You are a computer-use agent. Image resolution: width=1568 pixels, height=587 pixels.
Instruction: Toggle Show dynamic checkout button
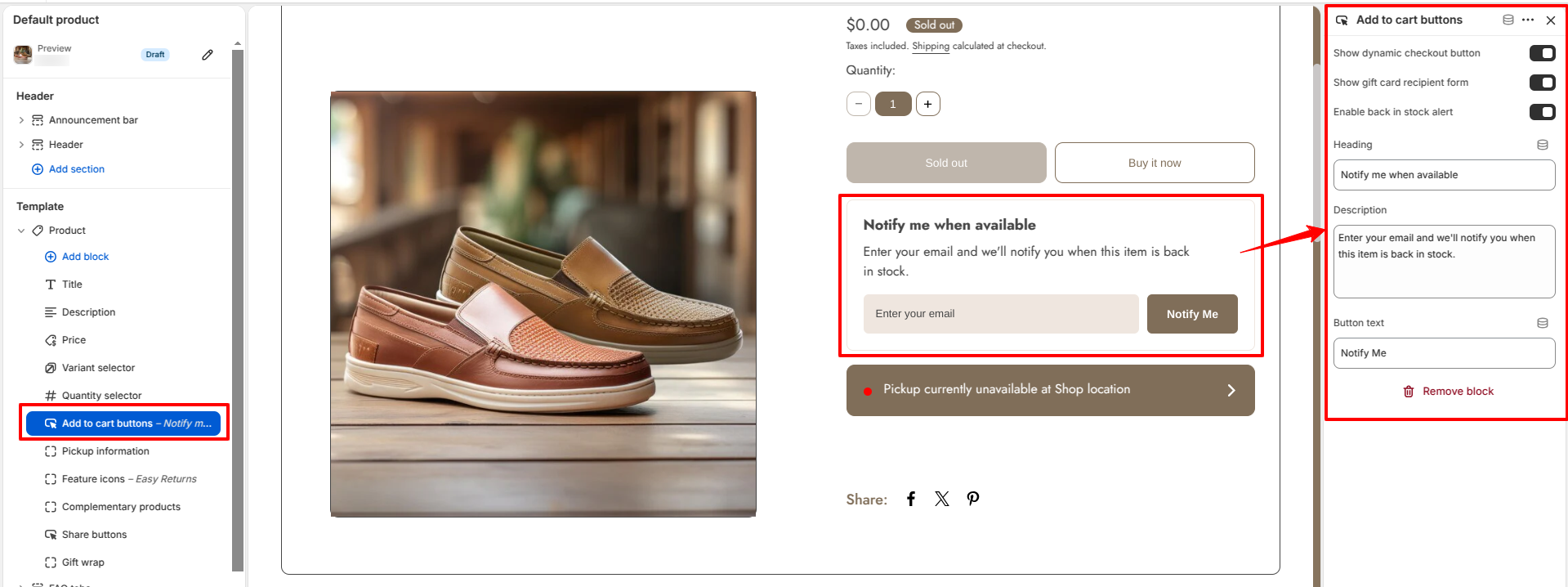pos(1543,53)
